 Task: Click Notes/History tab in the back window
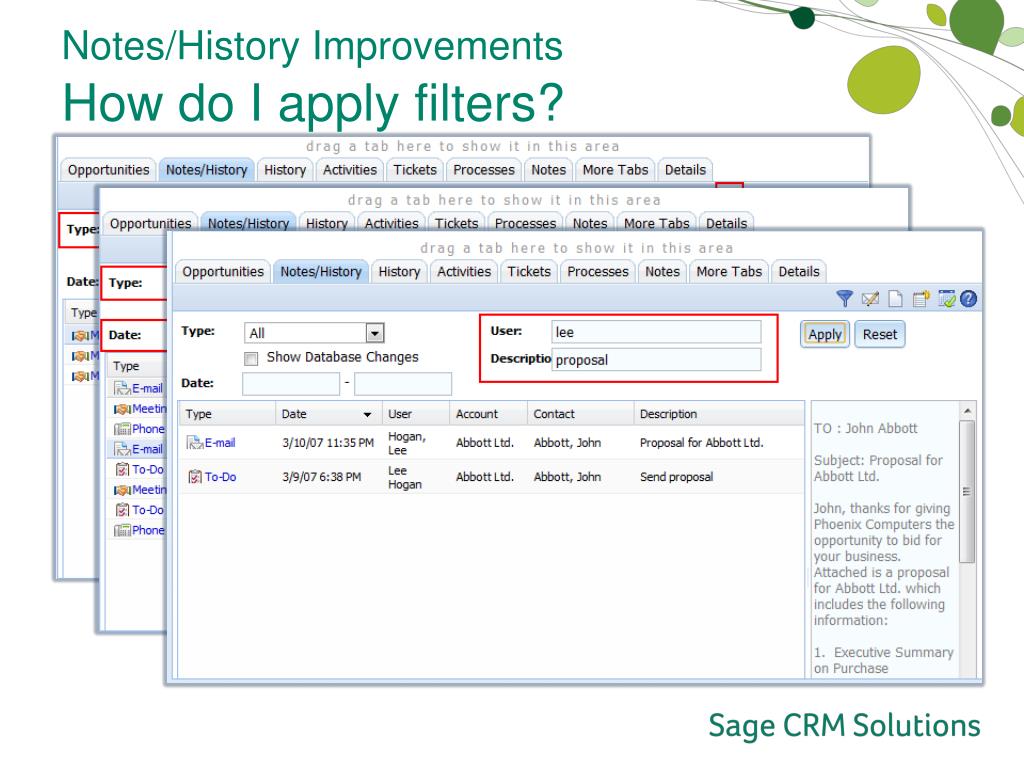coord(206,170)
